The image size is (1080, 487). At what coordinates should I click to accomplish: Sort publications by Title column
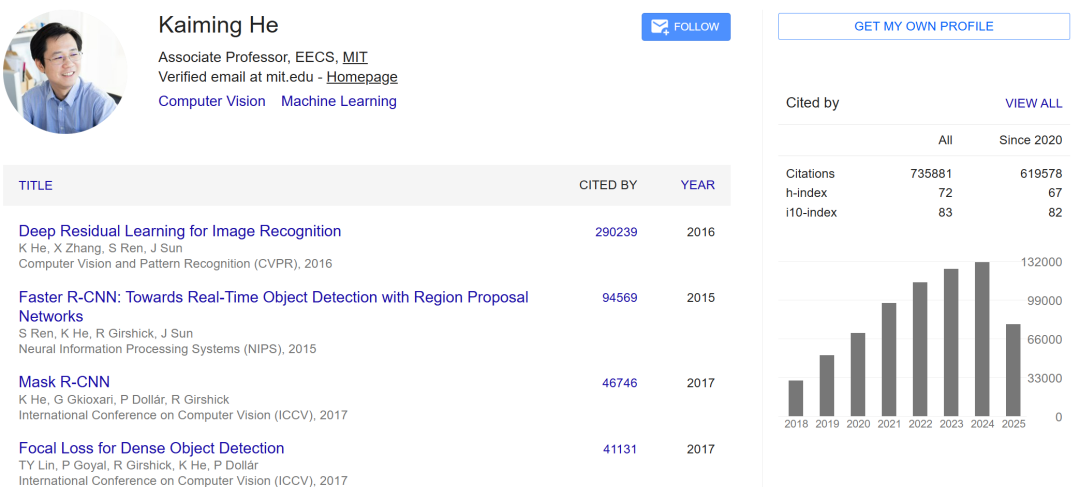click(36, 185)
